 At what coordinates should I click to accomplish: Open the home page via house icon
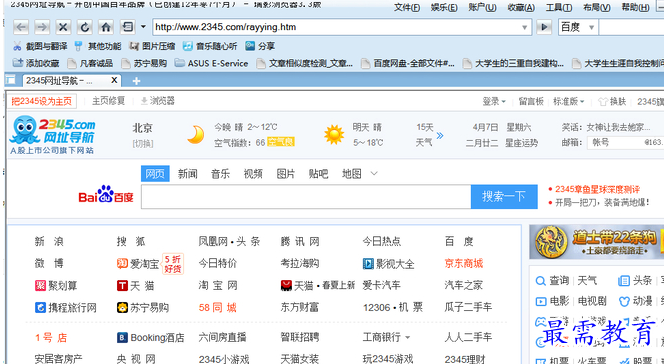click(105, 28)
